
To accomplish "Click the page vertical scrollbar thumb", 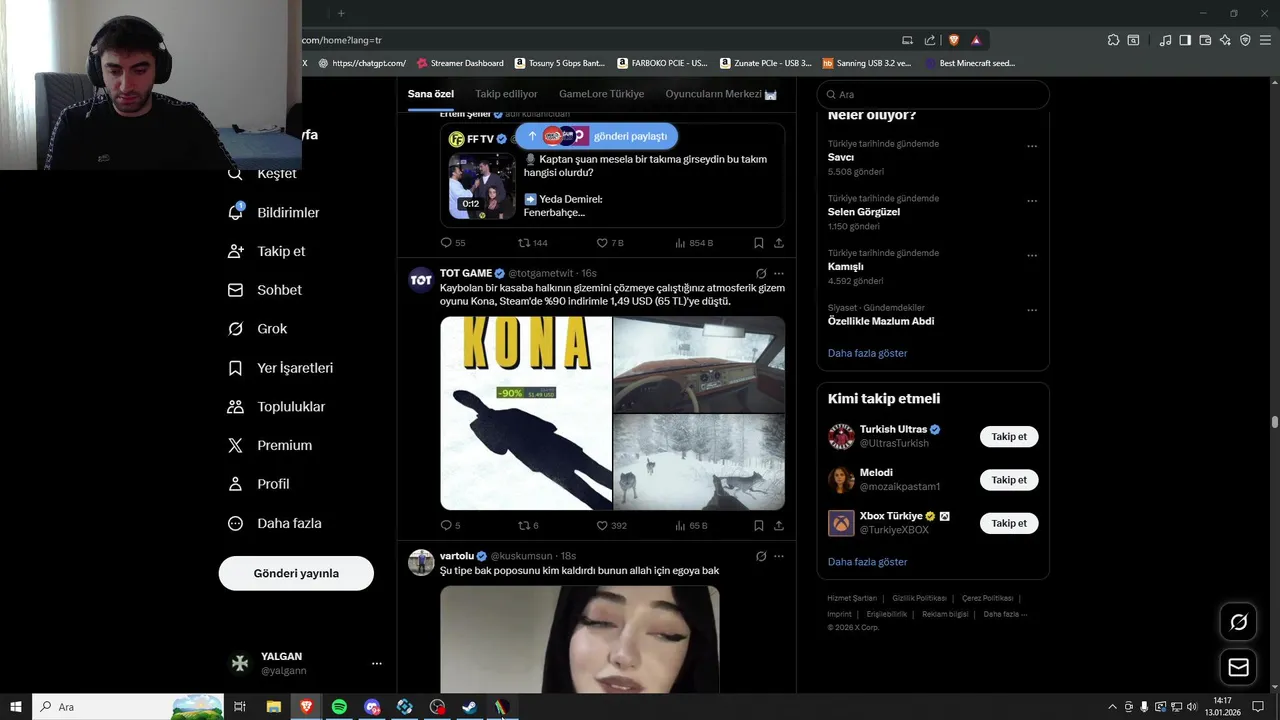I will tap(1274, 422).
